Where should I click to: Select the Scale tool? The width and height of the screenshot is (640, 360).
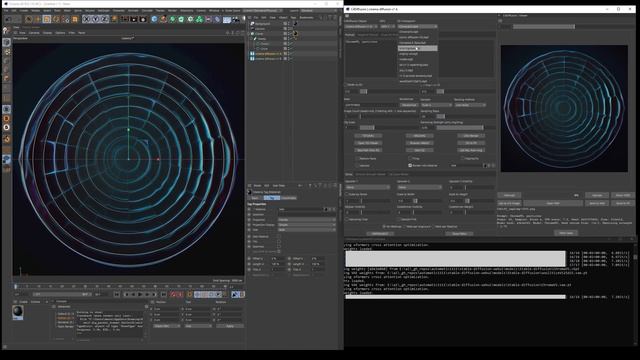pos(47,19)
